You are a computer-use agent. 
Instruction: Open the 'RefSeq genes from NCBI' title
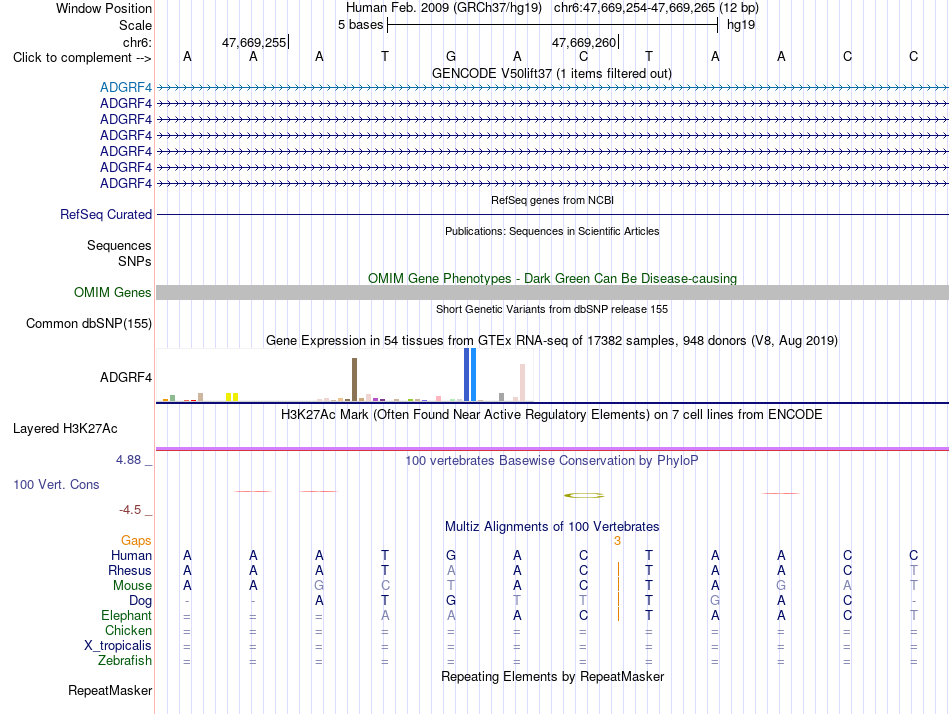(x=553, y=200)
